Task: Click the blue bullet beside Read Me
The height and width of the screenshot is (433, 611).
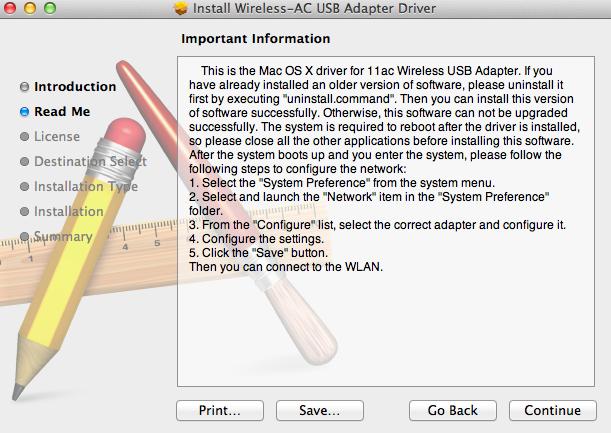Action: click(x=24, y=112)
